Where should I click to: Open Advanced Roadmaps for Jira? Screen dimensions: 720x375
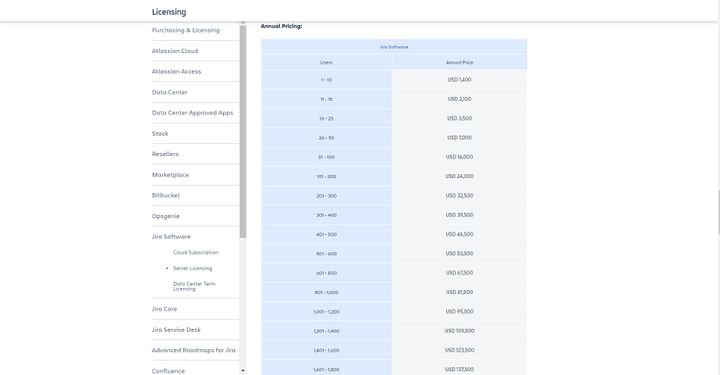pyautogui.click(x=194, y=350)
